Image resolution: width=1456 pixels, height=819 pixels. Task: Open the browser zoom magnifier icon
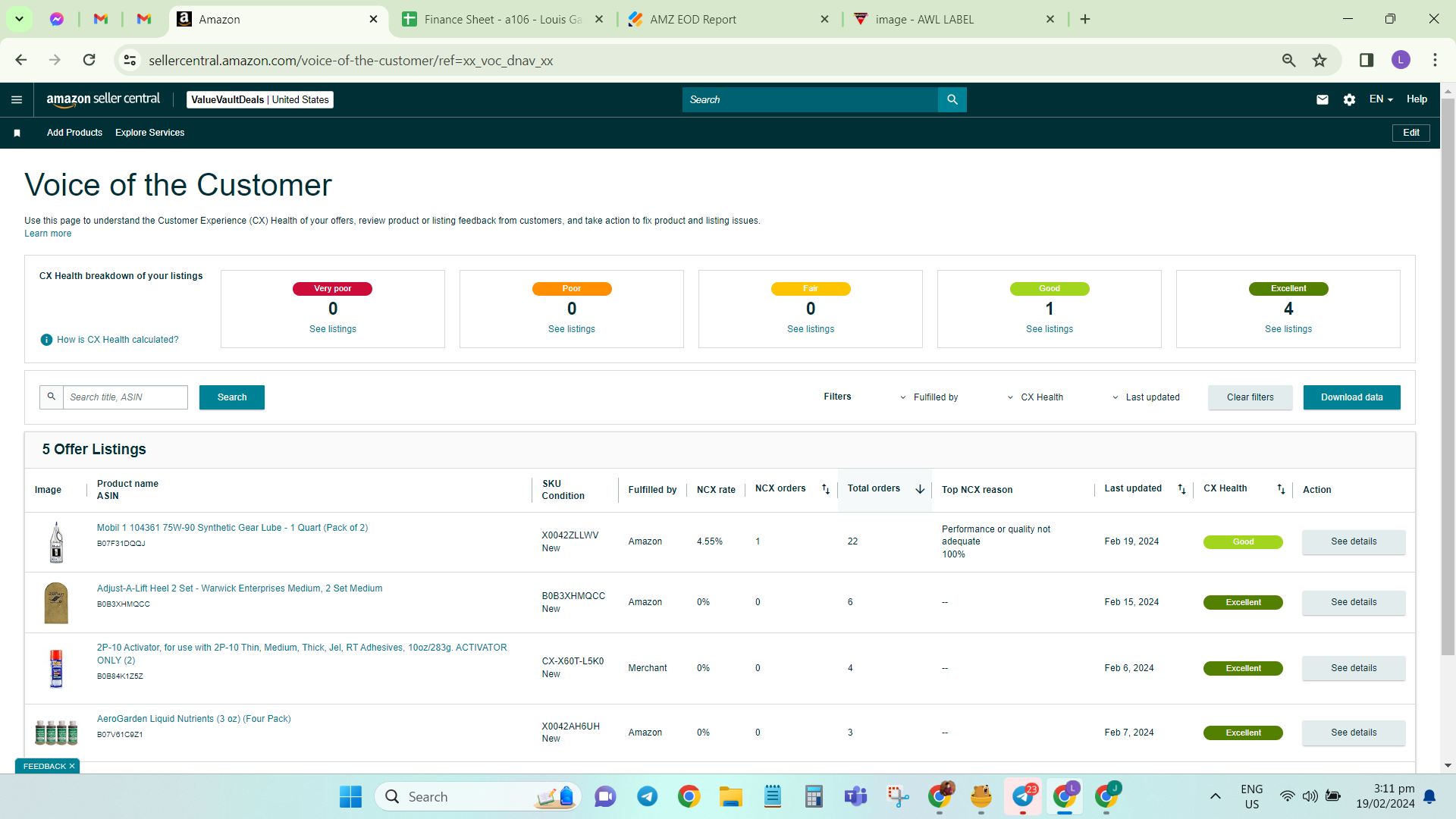pyautogui.click(x=1288, y=60)
